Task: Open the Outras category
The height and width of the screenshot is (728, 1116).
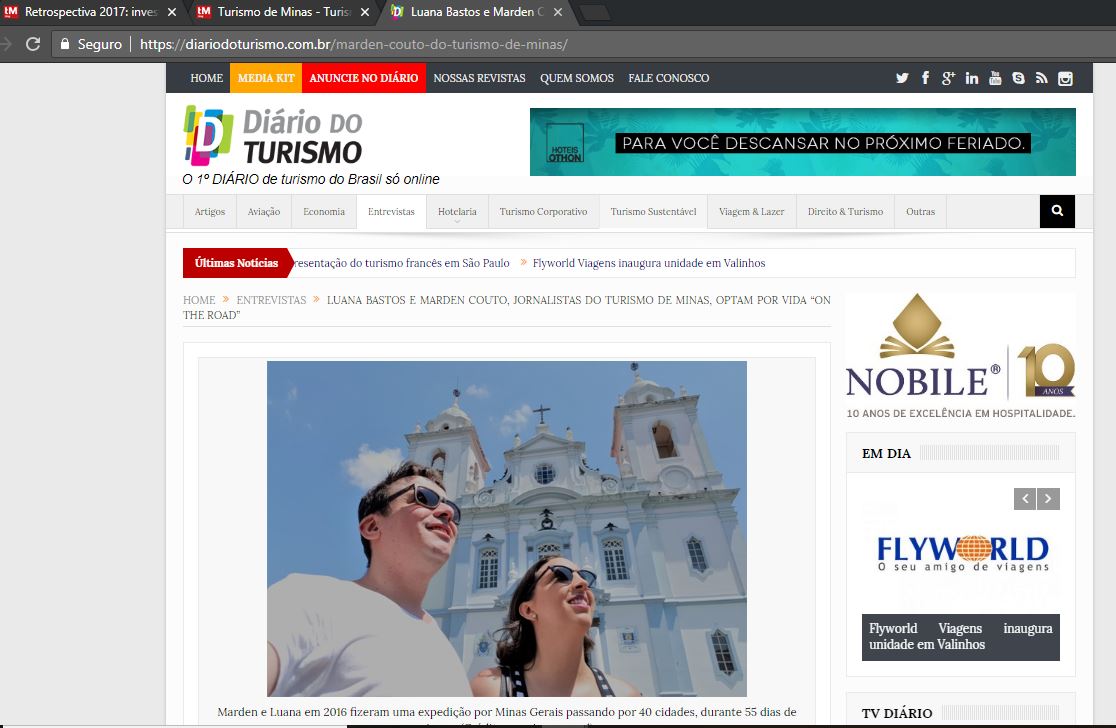Action: [920, 211]
